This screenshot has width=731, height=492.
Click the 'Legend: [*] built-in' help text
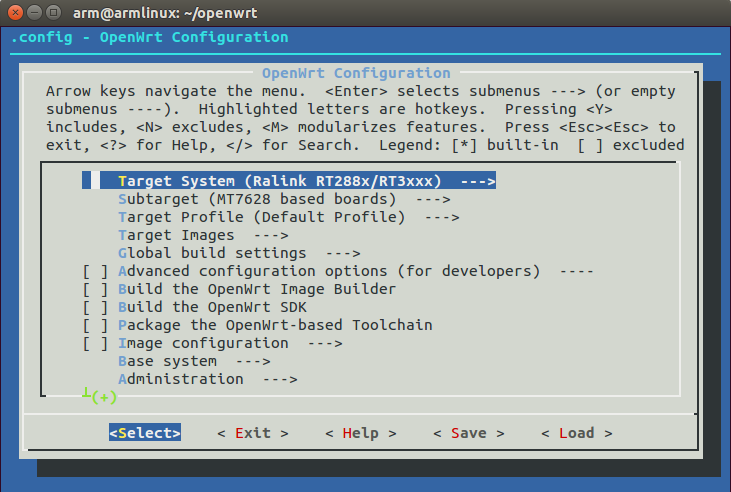469,146
